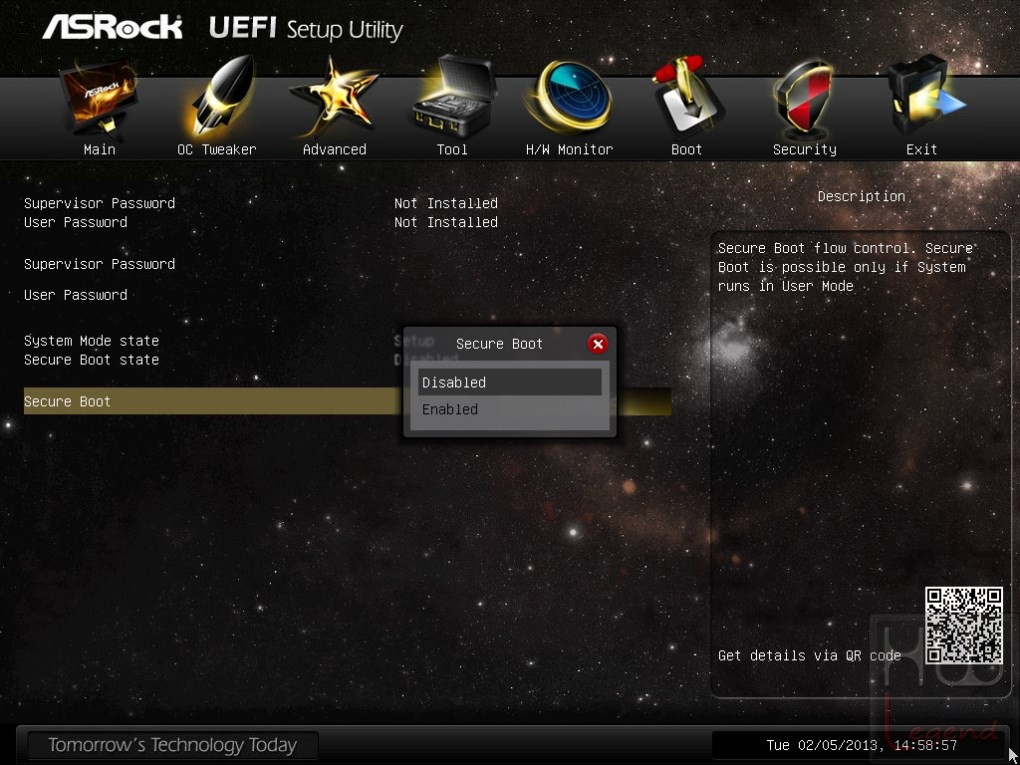Open the Main monitor icon
1020x765 pixels.
click(x=99, y=98)
